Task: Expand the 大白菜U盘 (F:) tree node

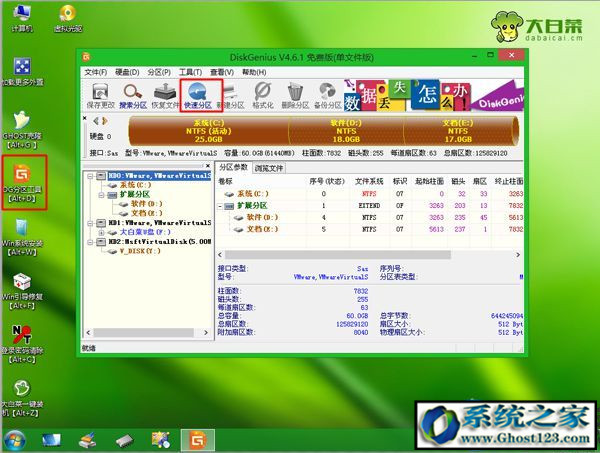Action: click(101, 233)
